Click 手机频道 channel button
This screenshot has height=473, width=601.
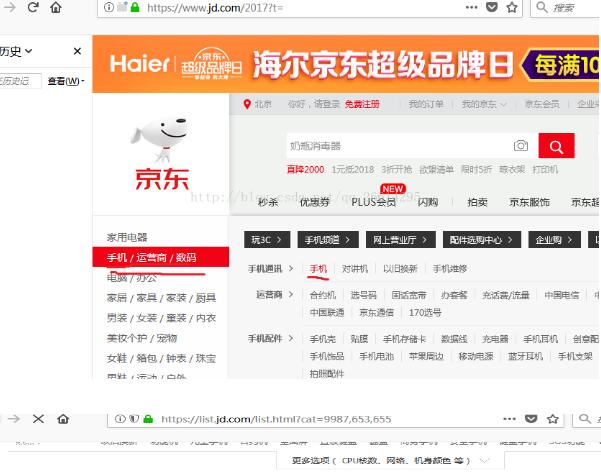pos(328,240)
